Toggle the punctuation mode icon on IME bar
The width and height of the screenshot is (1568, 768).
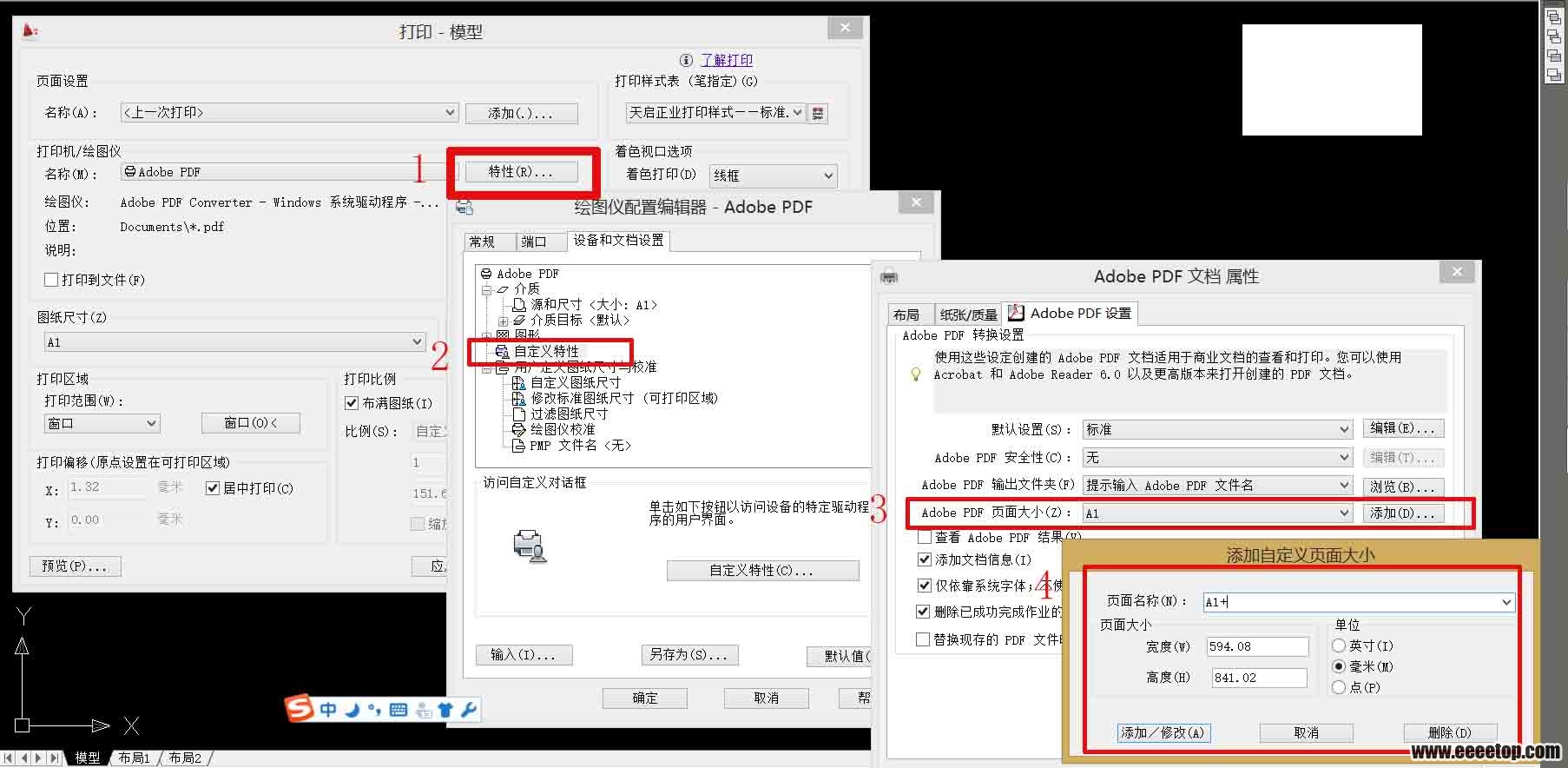click(x=374, y=710)
